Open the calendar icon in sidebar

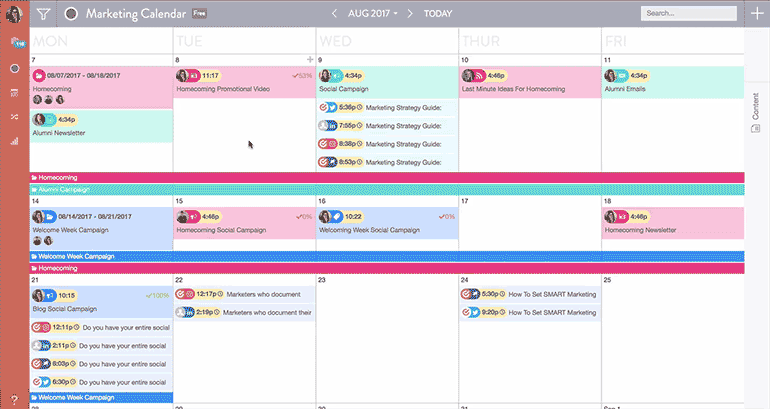15,93
